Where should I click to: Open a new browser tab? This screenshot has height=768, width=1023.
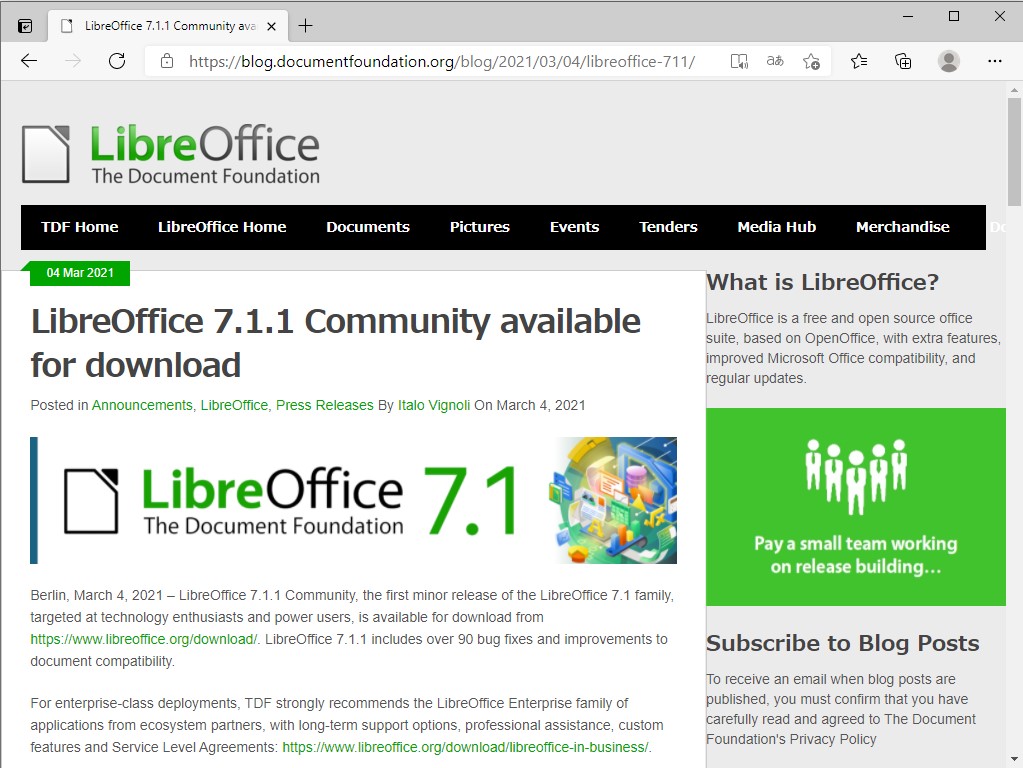[x=304, y=26]
